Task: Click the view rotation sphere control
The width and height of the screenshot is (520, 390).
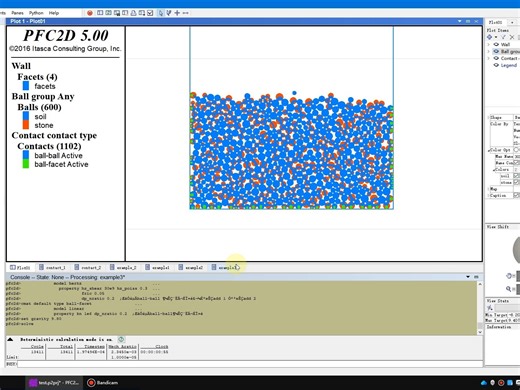Action: tap(516, 250)
